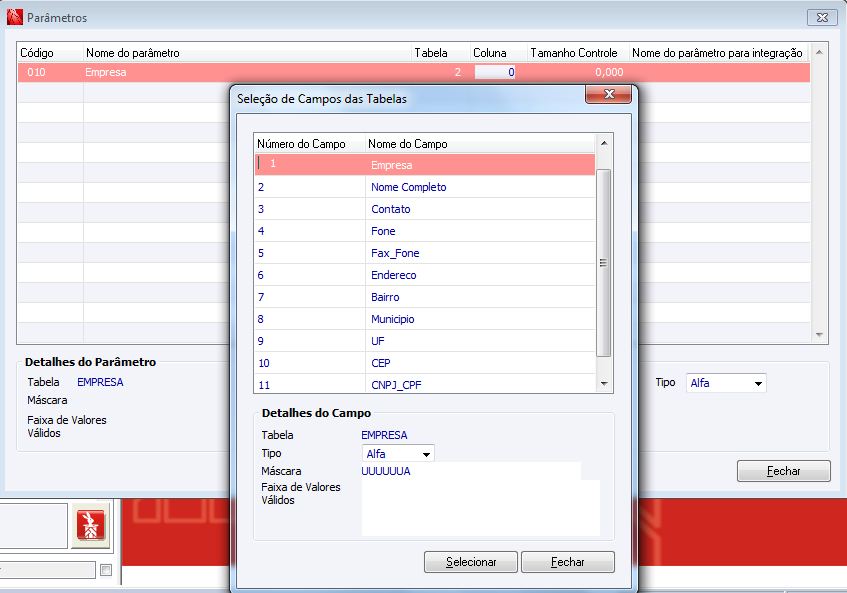Click the Máscara field UUUUUUA
This screenshot has width=847, height=593.
[x=470, y=471]
